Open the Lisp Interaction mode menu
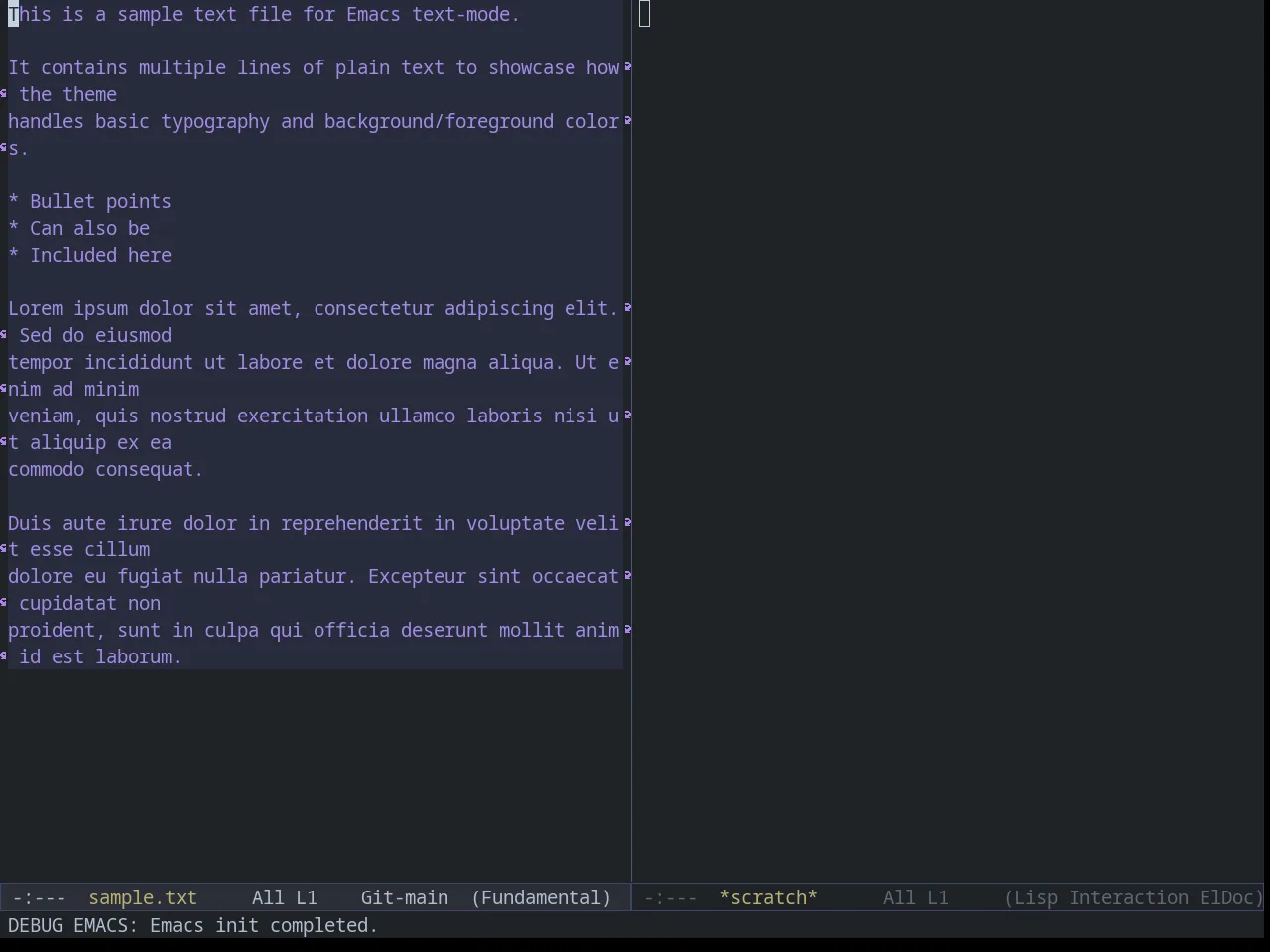1270x952 pixels. pos(1096,897)
